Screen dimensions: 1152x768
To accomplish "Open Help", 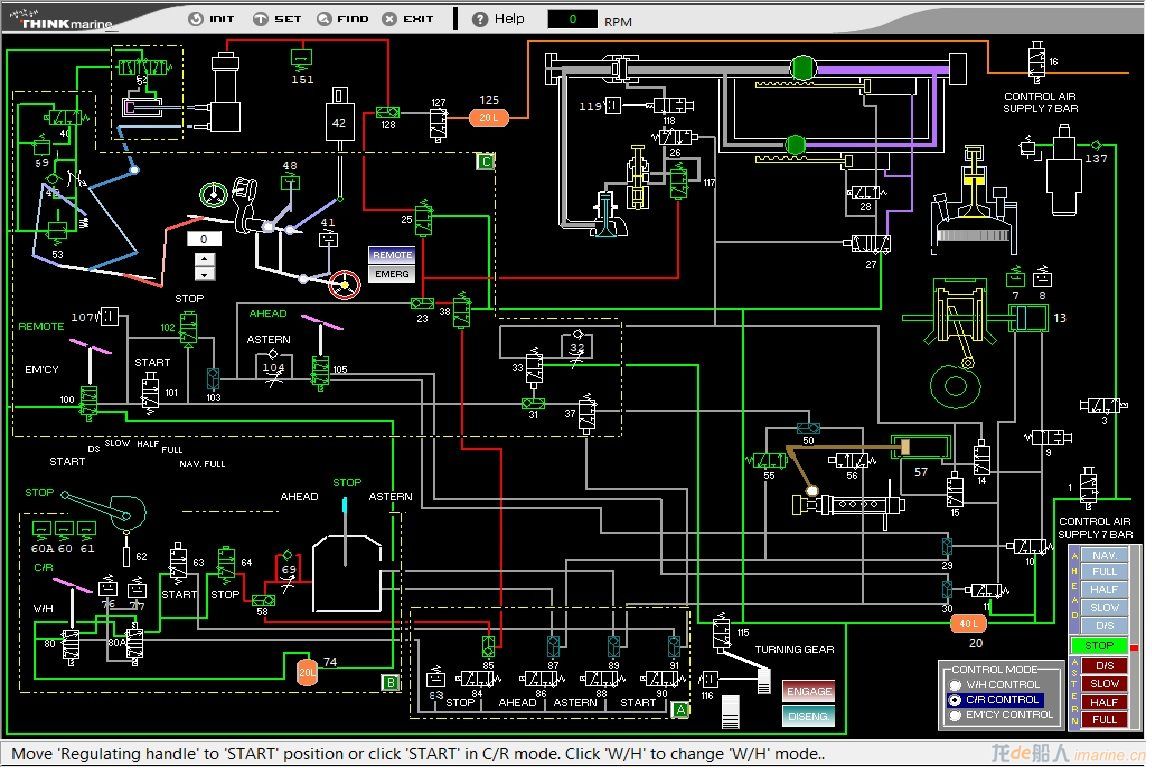I will pos(499,18).
